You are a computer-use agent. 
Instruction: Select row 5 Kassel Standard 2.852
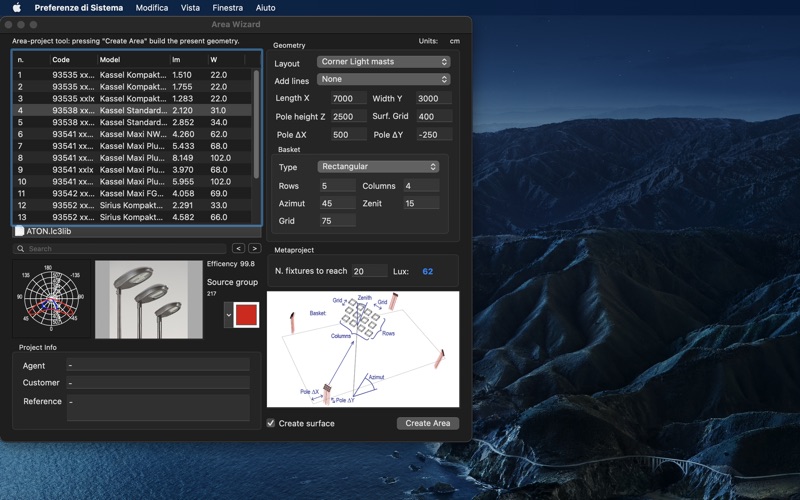click(x=133, y=122)
